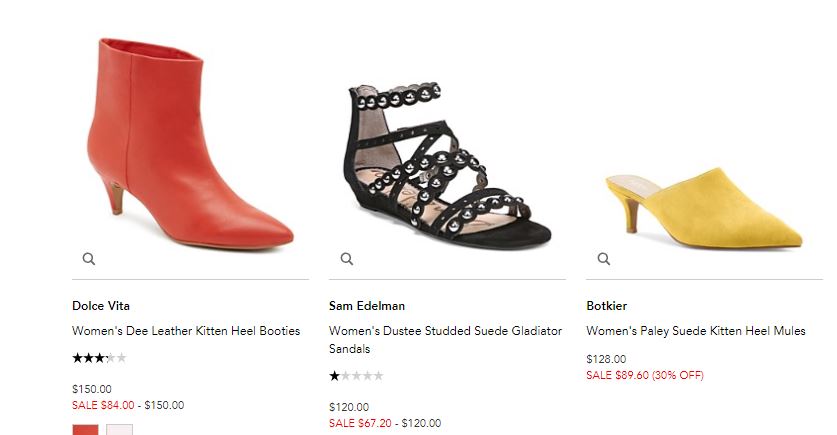837x435 pixels.
Task: Open Women's Paley Suede Kitten Heel Mules link
Action: point(695,331)
